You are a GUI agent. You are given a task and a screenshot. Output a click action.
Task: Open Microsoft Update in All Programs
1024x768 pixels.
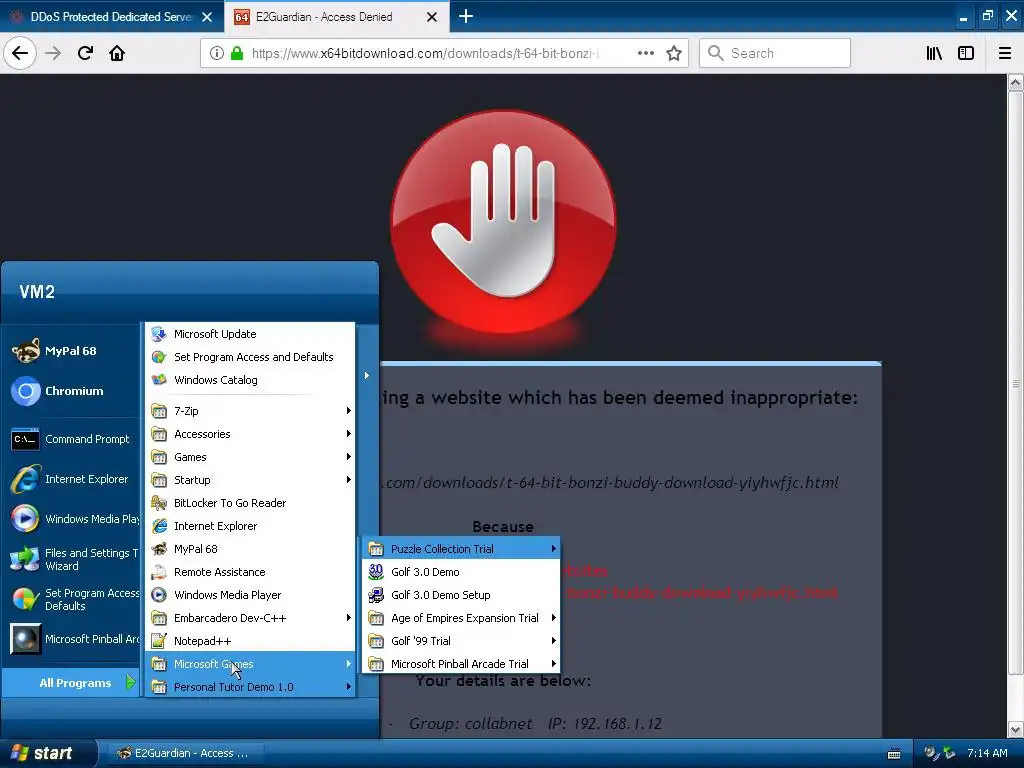point(251,334)
